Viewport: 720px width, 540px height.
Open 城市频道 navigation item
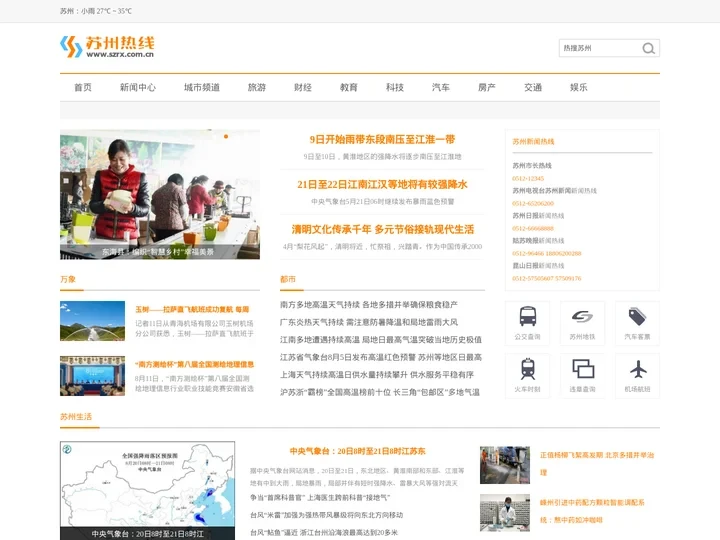[202, 87]
